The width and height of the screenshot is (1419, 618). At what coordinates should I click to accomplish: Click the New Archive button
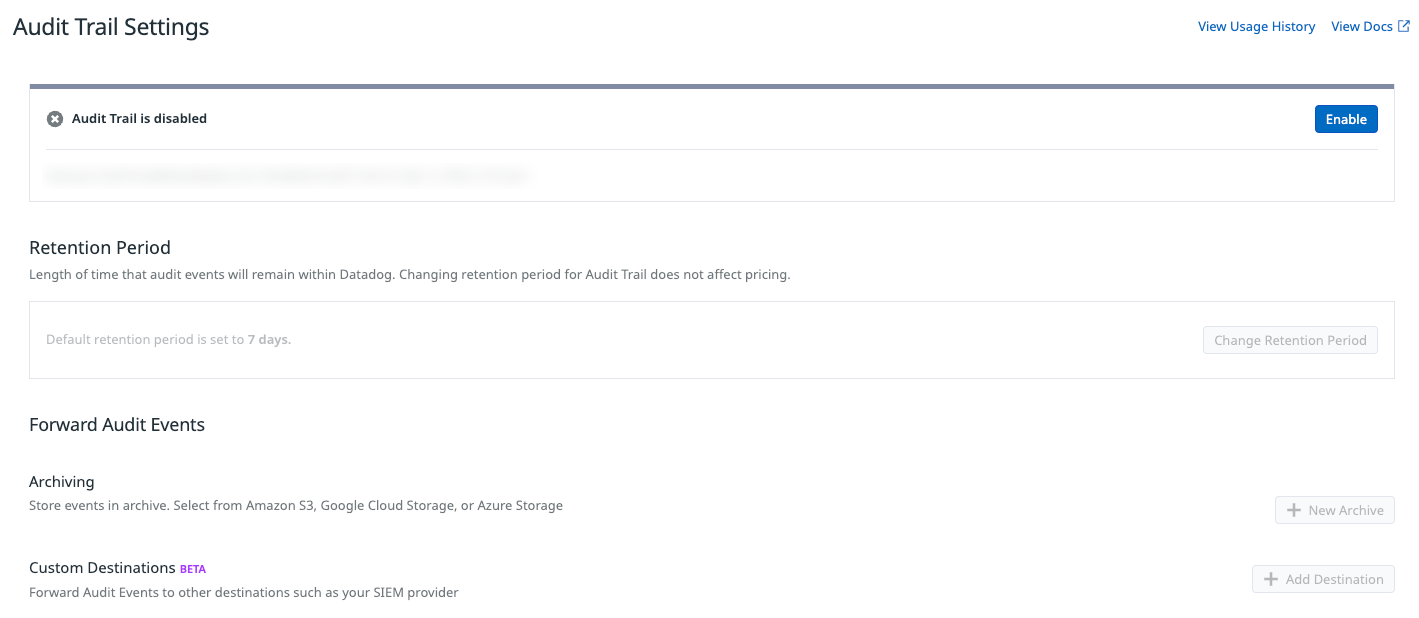coord(1334,510)
